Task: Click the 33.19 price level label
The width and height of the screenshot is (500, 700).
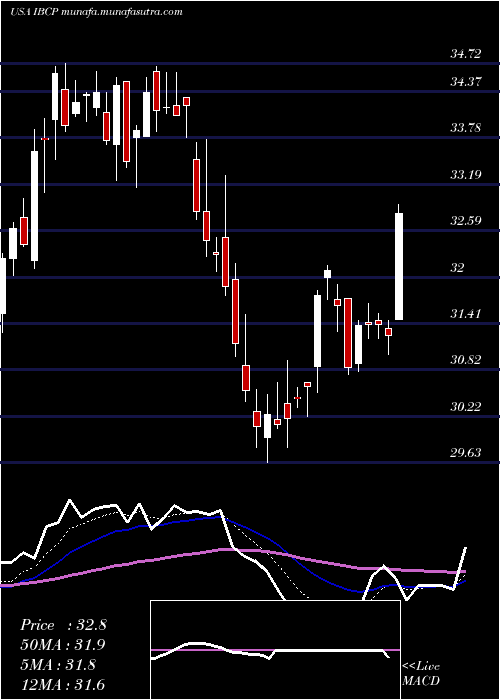Action: [x=466, y=175]
